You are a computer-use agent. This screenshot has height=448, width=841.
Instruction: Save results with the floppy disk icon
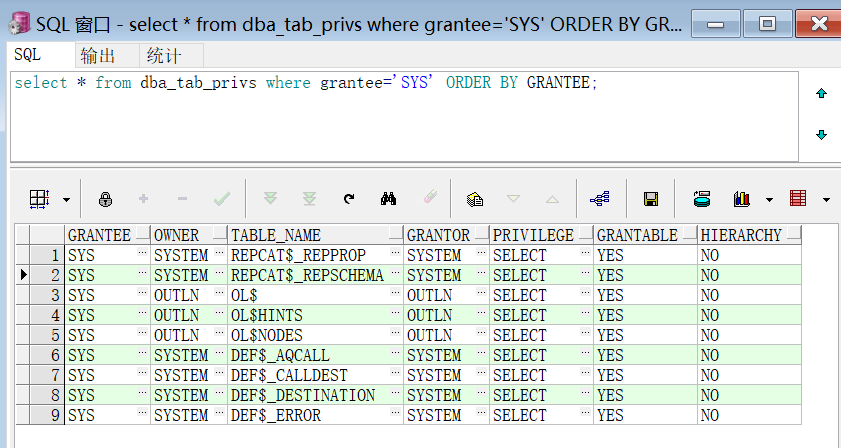click(x=651, y=199)
